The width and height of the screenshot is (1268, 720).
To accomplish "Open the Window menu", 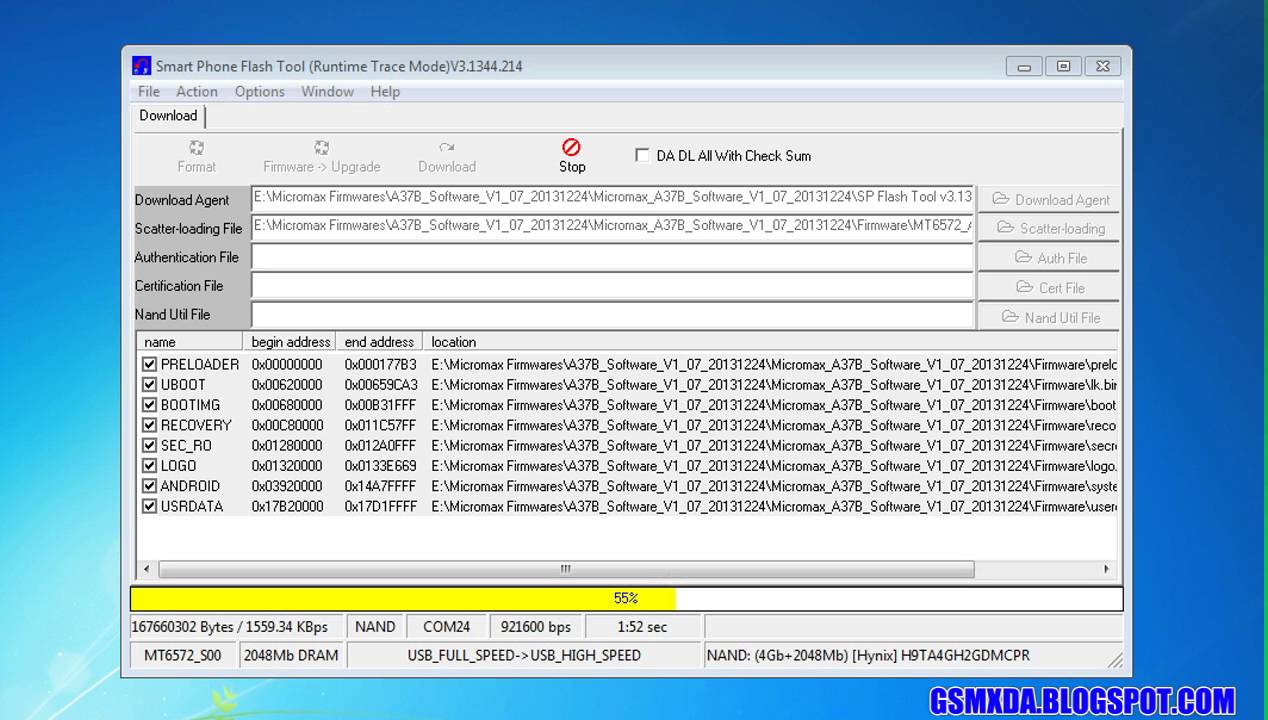I will click(327, 91).
